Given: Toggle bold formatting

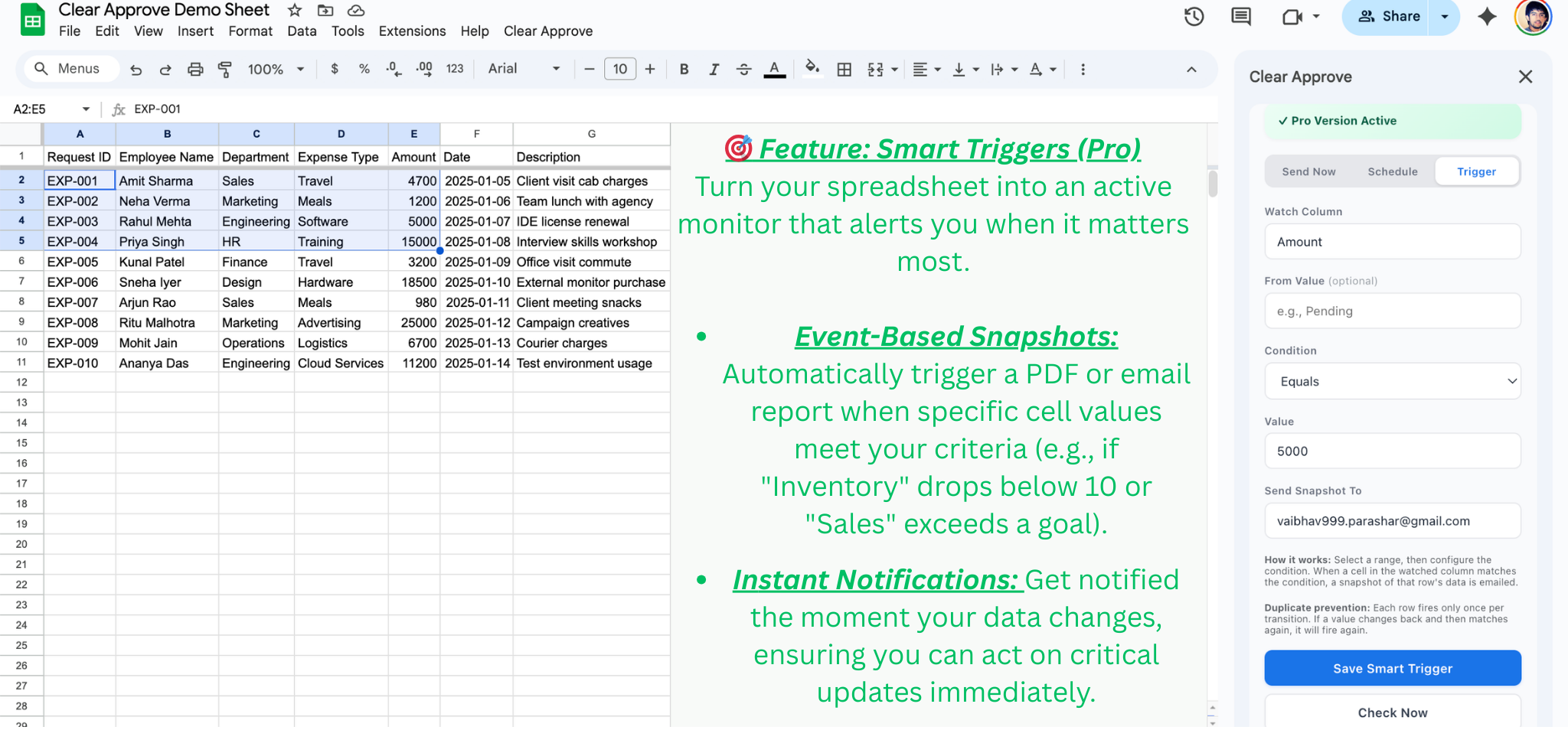Looking at the screenshot, I should (684, 69).
